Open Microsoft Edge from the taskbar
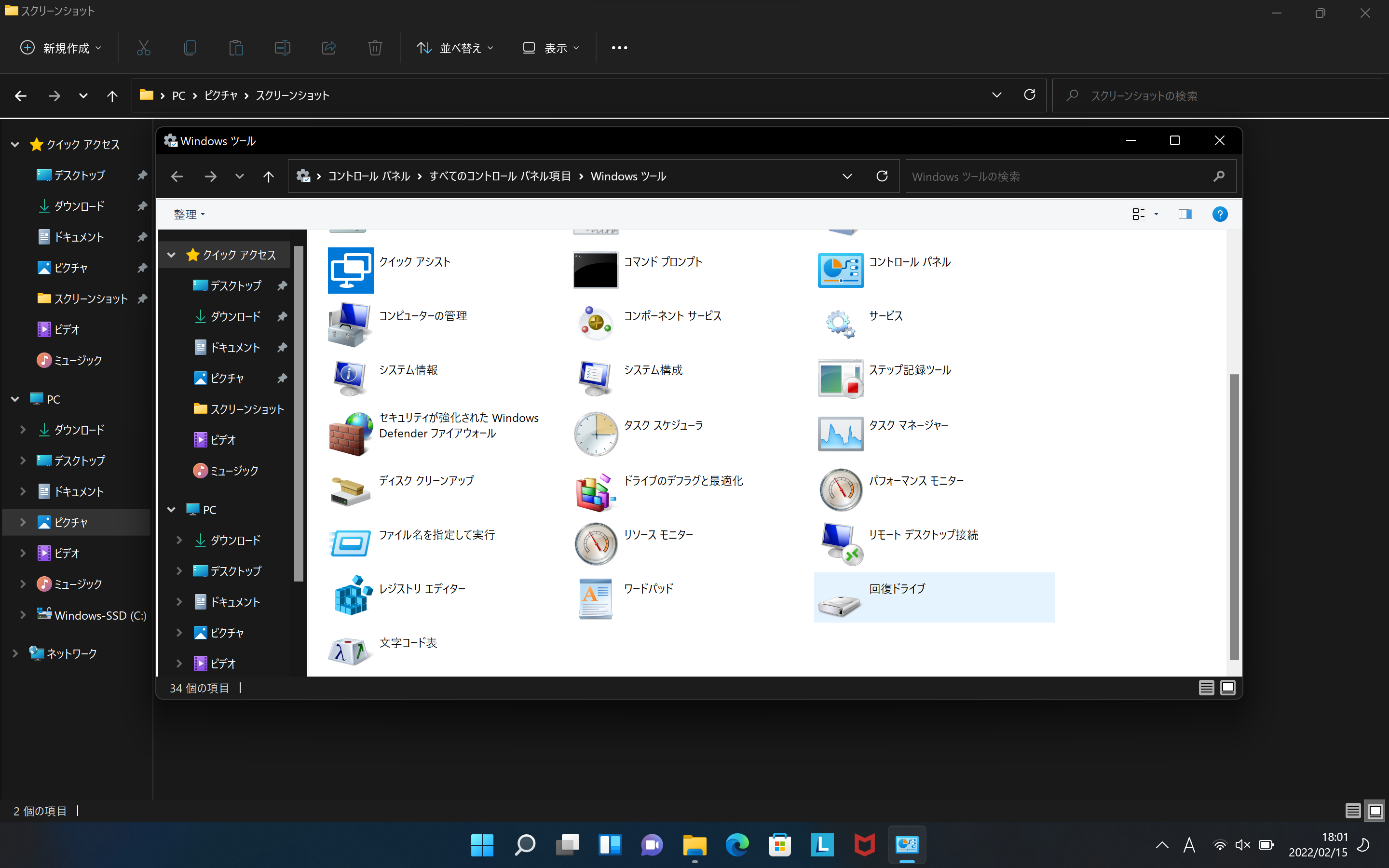 (x=737, y=844)
